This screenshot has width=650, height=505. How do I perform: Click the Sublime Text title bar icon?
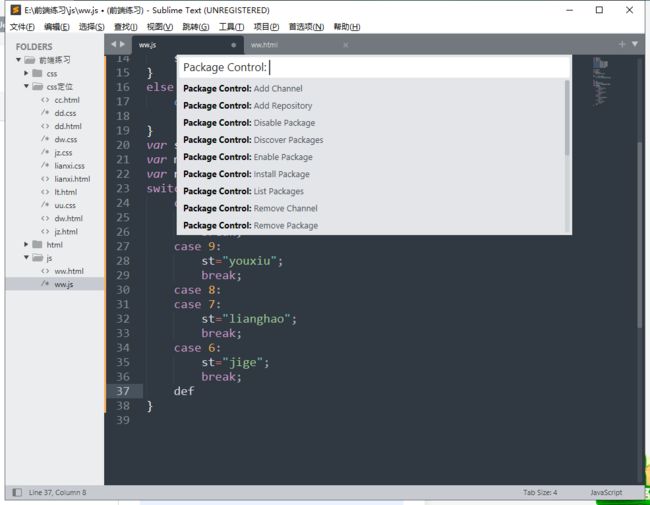coord(15,10)
